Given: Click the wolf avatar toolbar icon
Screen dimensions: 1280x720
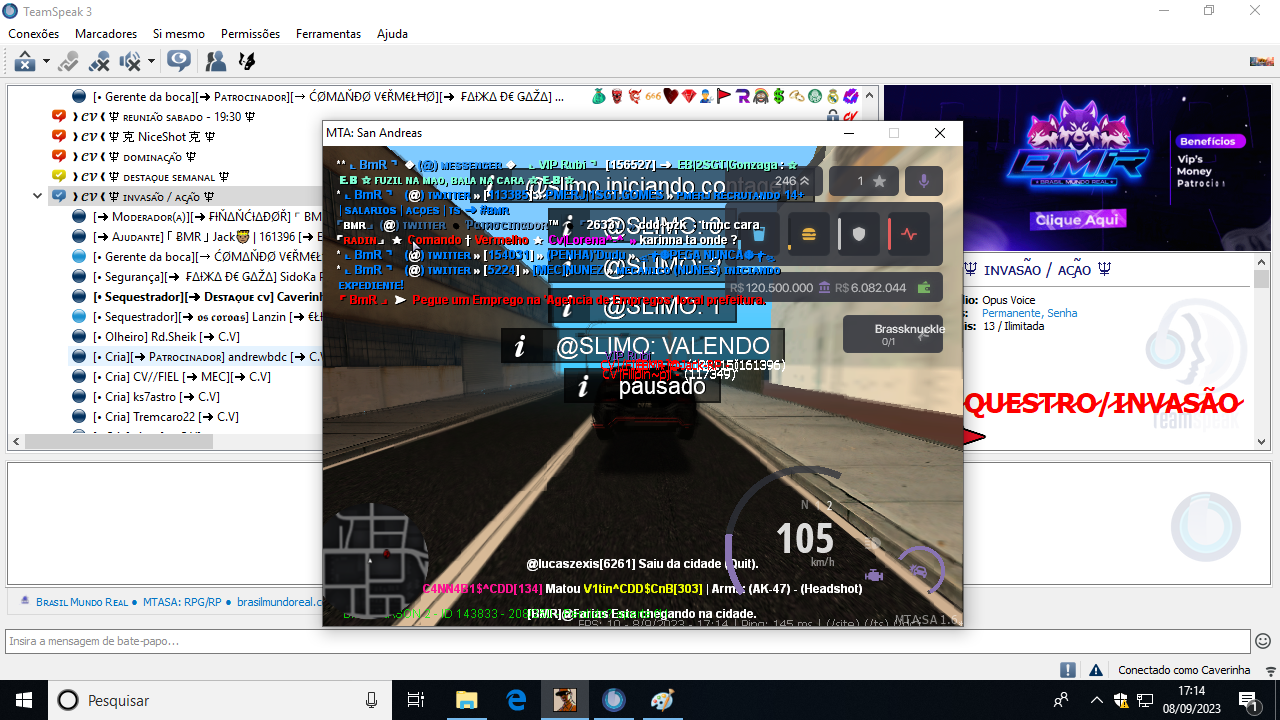Looking at the screenshot, I should click(245, 62).
